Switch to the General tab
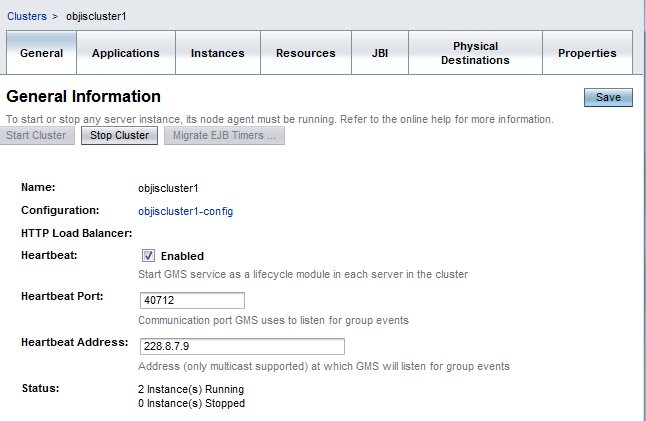Viewport: 646px width, 421px height. (41, 53)
